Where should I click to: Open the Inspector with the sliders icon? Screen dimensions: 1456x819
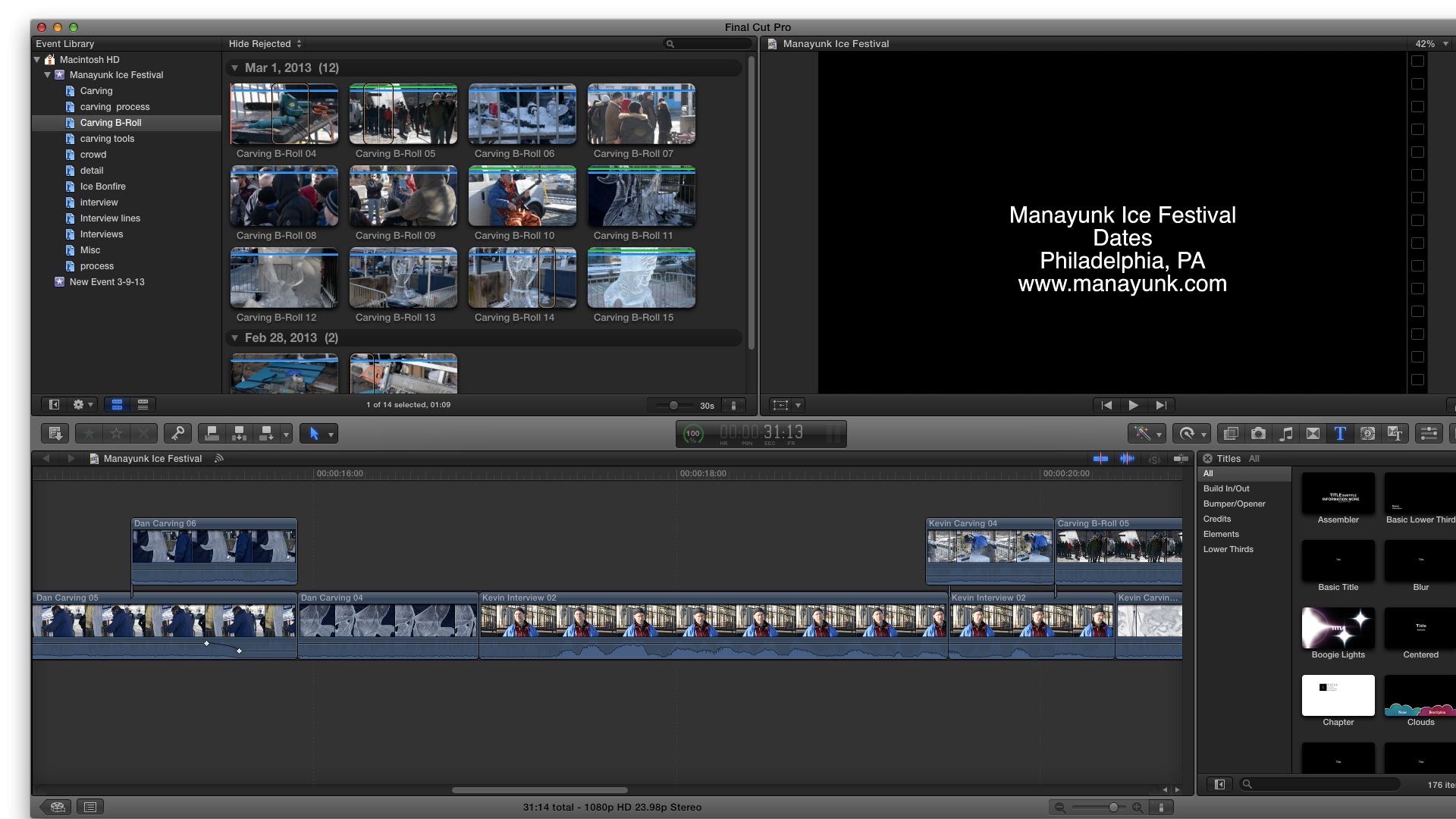[1429, 434]
